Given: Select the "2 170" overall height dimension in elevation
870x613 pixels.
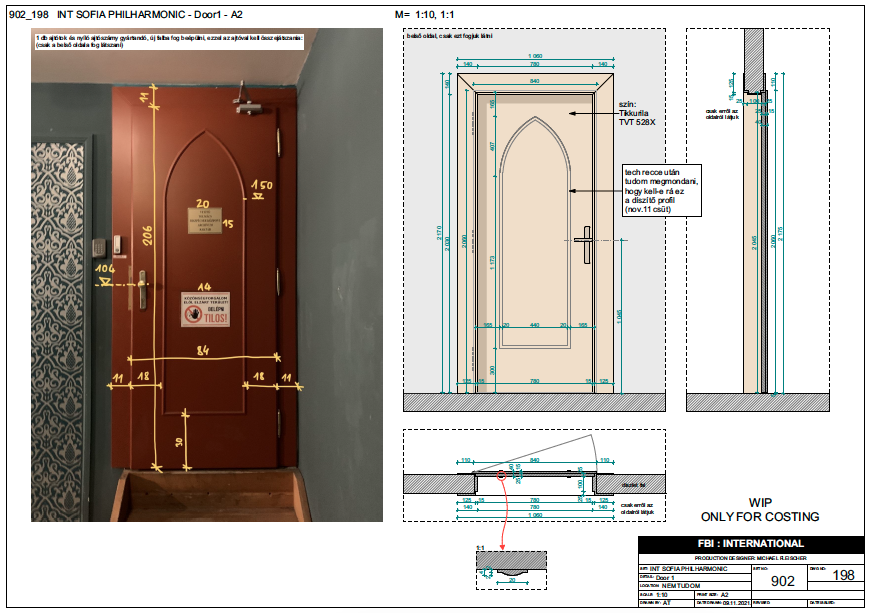Looking at the screenshot, I should [x=439, y=232].
